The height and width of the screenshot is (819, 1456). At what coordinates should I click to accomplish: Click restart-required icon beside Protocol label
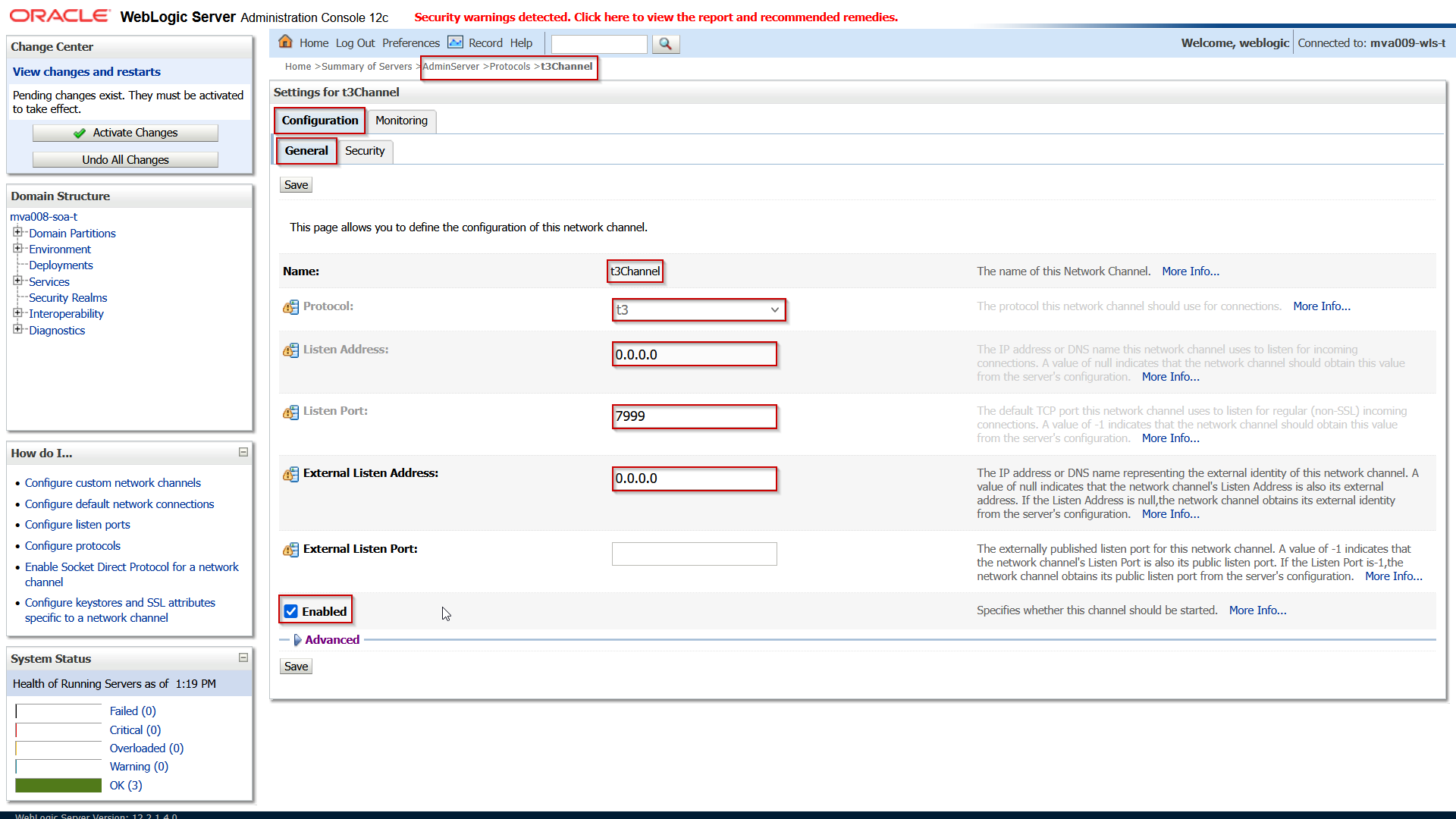pos(290,307)
